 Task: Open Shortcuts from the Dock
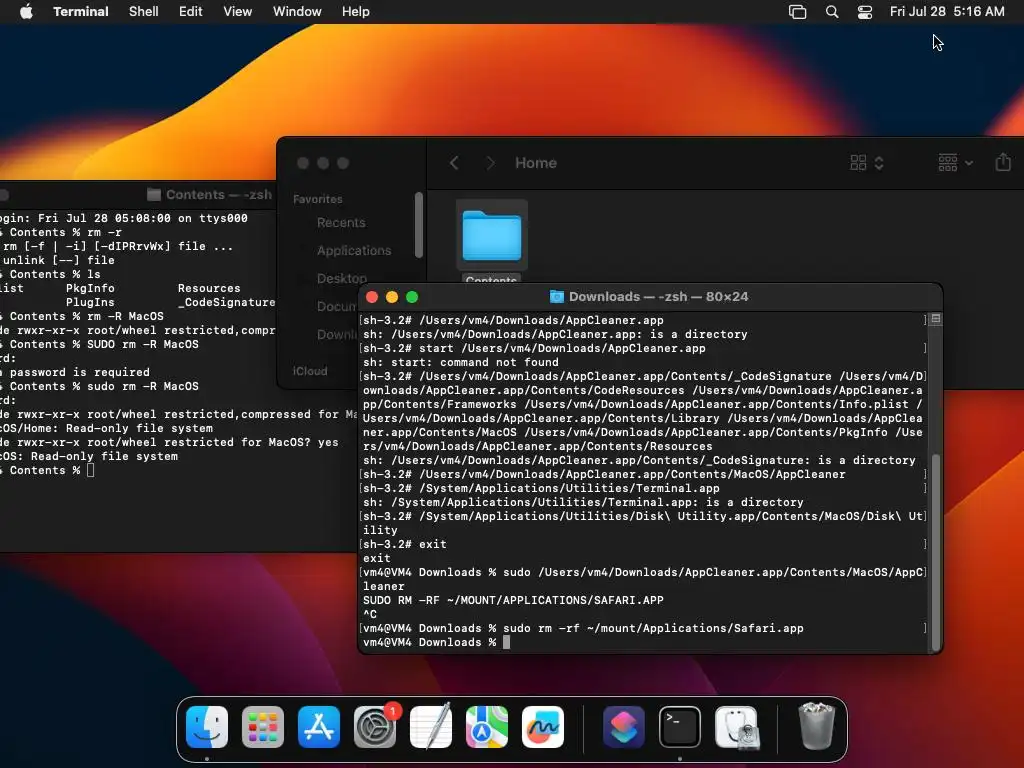624,727
